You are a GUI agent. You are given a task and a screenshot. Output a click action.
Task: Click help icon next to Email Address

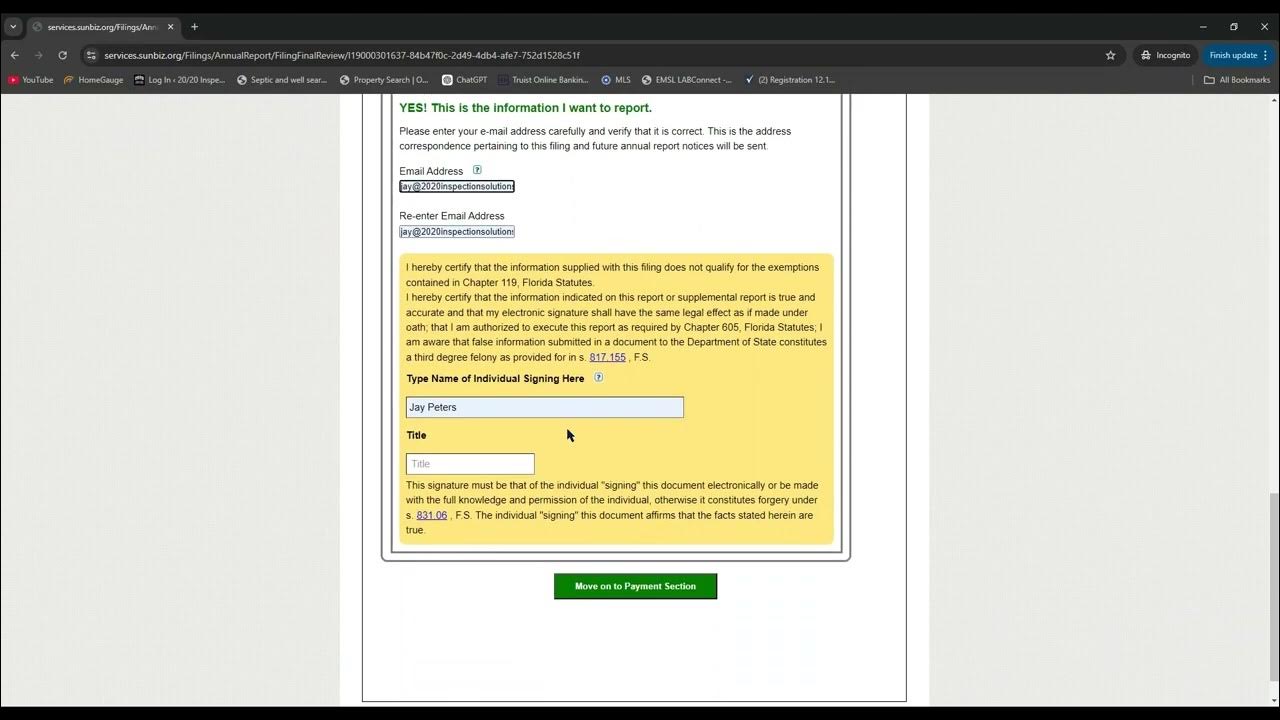[477, 170]
